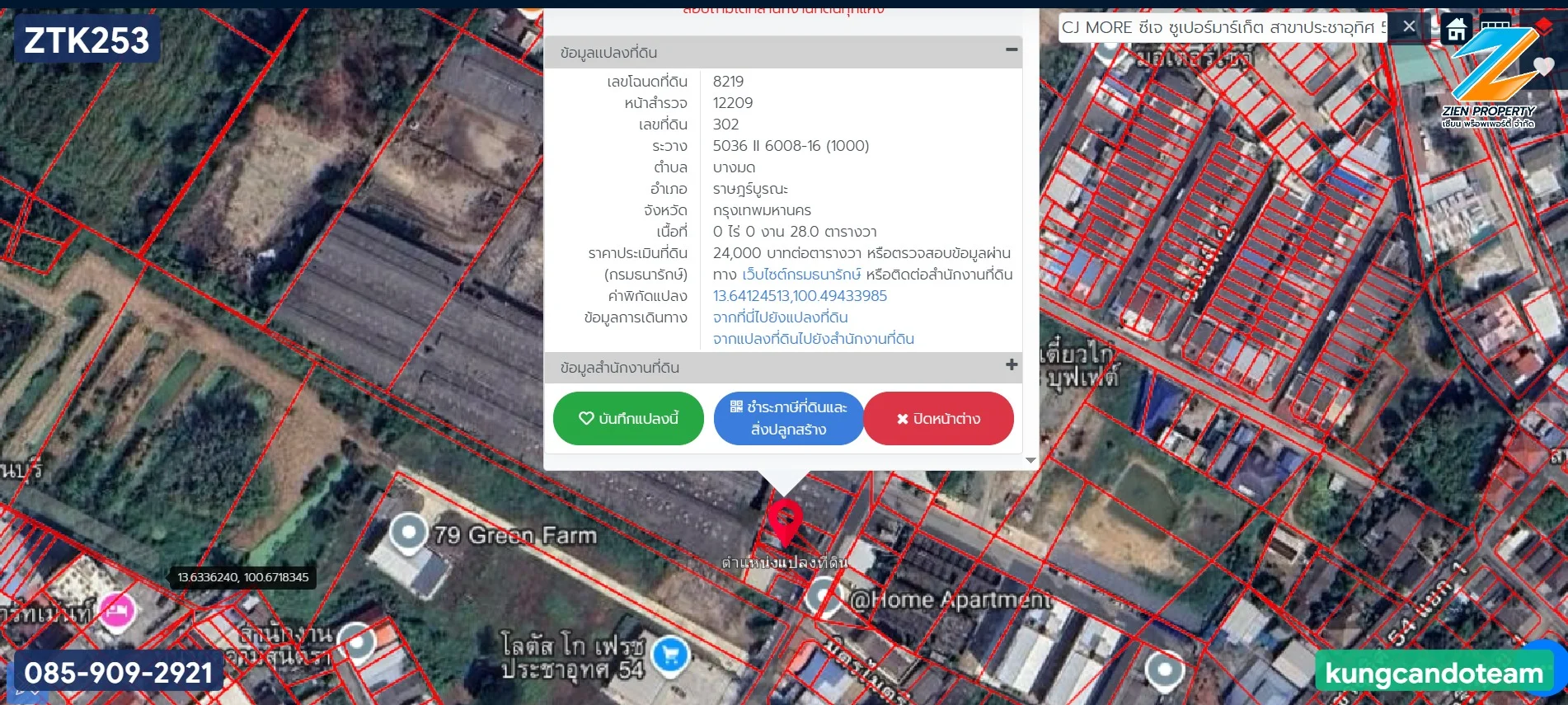Click the โลตัส โก เฟรช ประชาอุทิศ 54 label
The width and height of the screenshot is (1568, 705).
[x=573, y=656]
